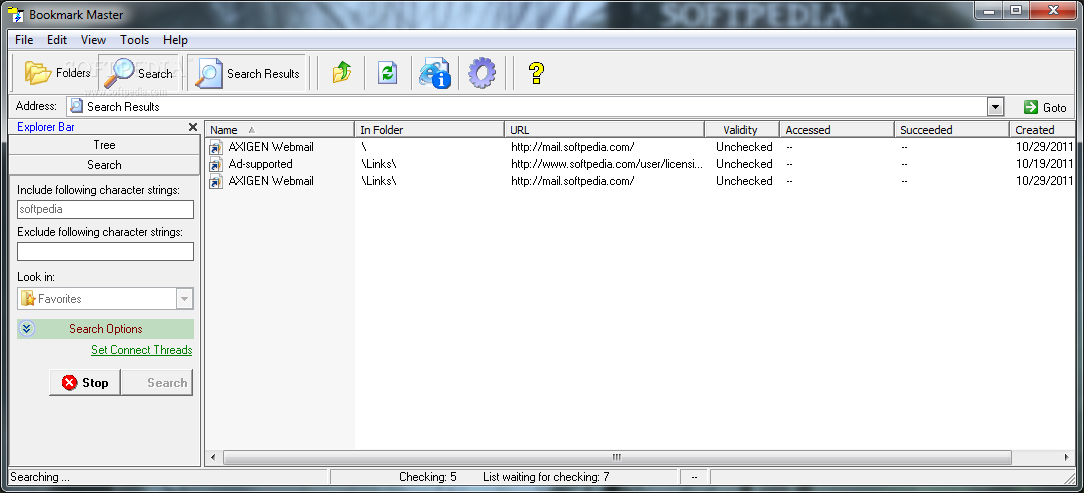
Task: Select the Search tab in Explorer Bar
Action: point(104,165)
